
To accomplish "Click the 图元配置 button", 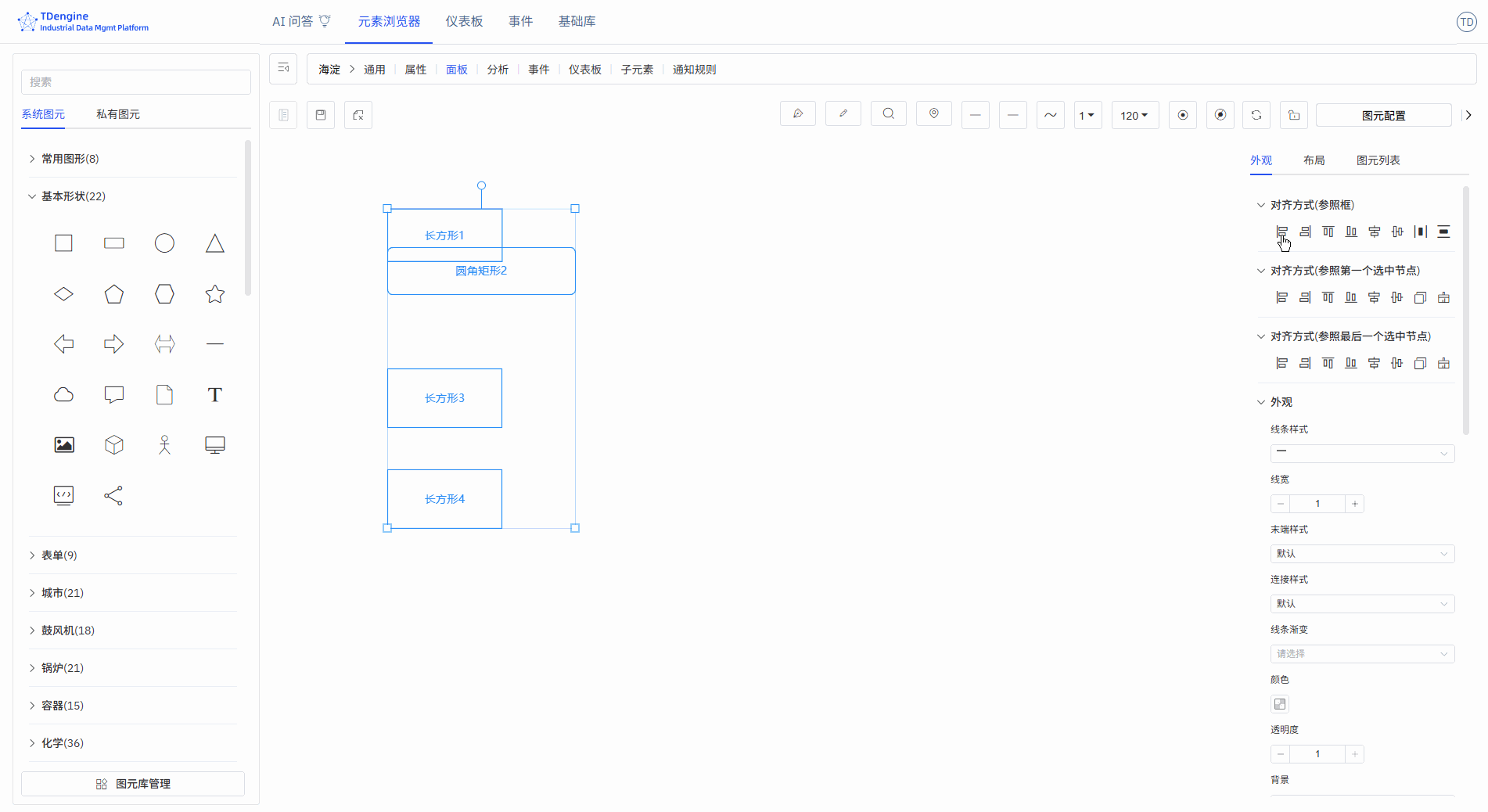I will tap(1383, 115).
